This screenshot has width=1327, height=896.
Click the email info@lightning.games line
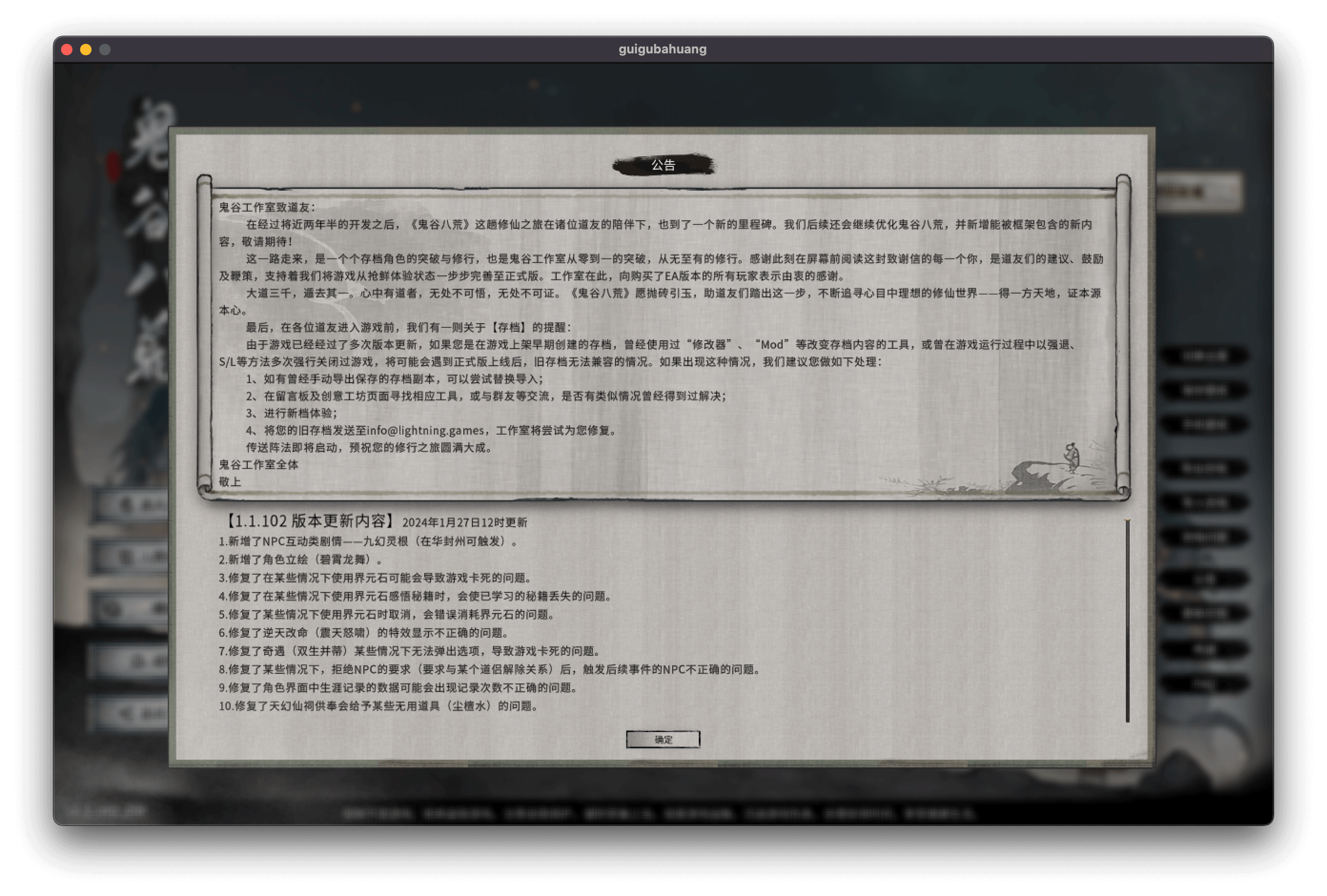(x=432, y=430)
